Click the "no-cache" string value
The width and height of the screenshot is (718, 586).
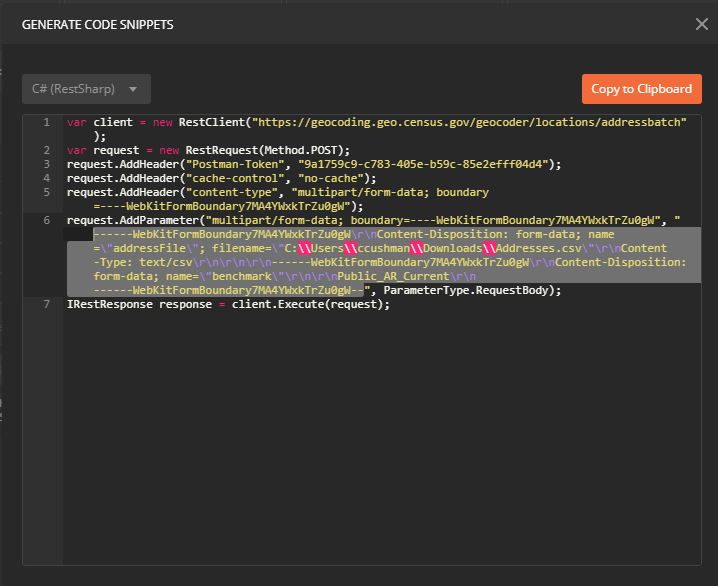tap(317, 178)
